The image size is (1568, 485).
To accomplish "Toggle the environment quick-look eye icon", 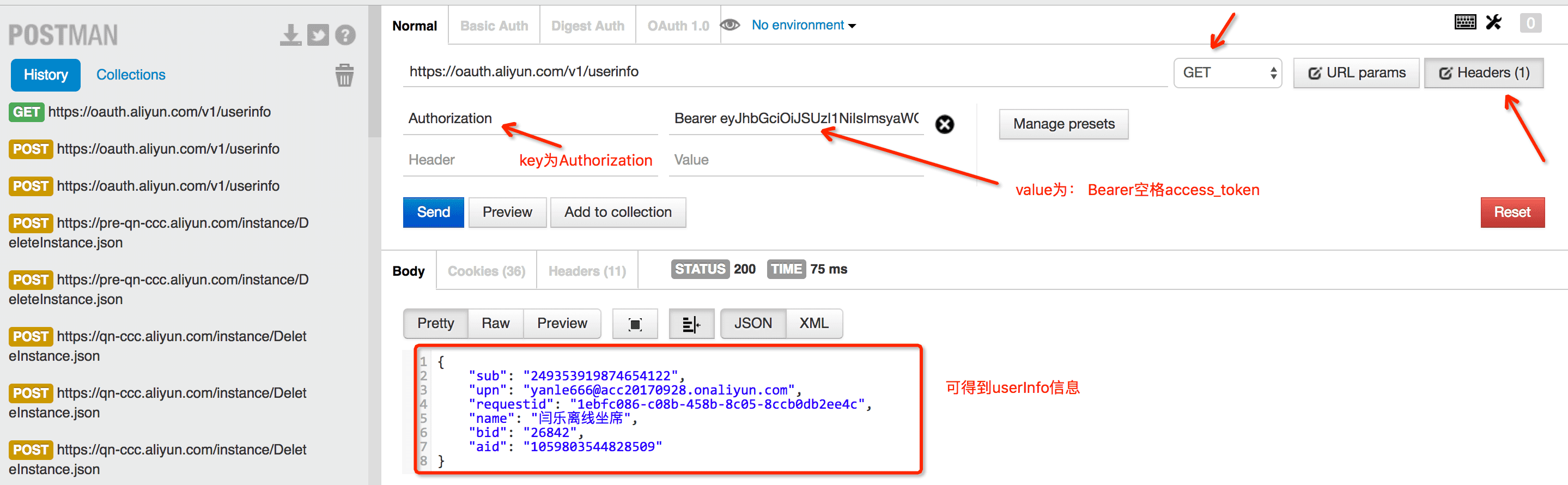I will (x=729, y=25).
